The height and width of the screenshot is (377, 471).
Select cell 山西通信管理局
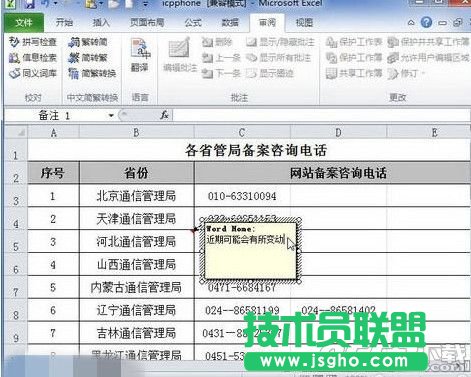click(x=137, y=265)
